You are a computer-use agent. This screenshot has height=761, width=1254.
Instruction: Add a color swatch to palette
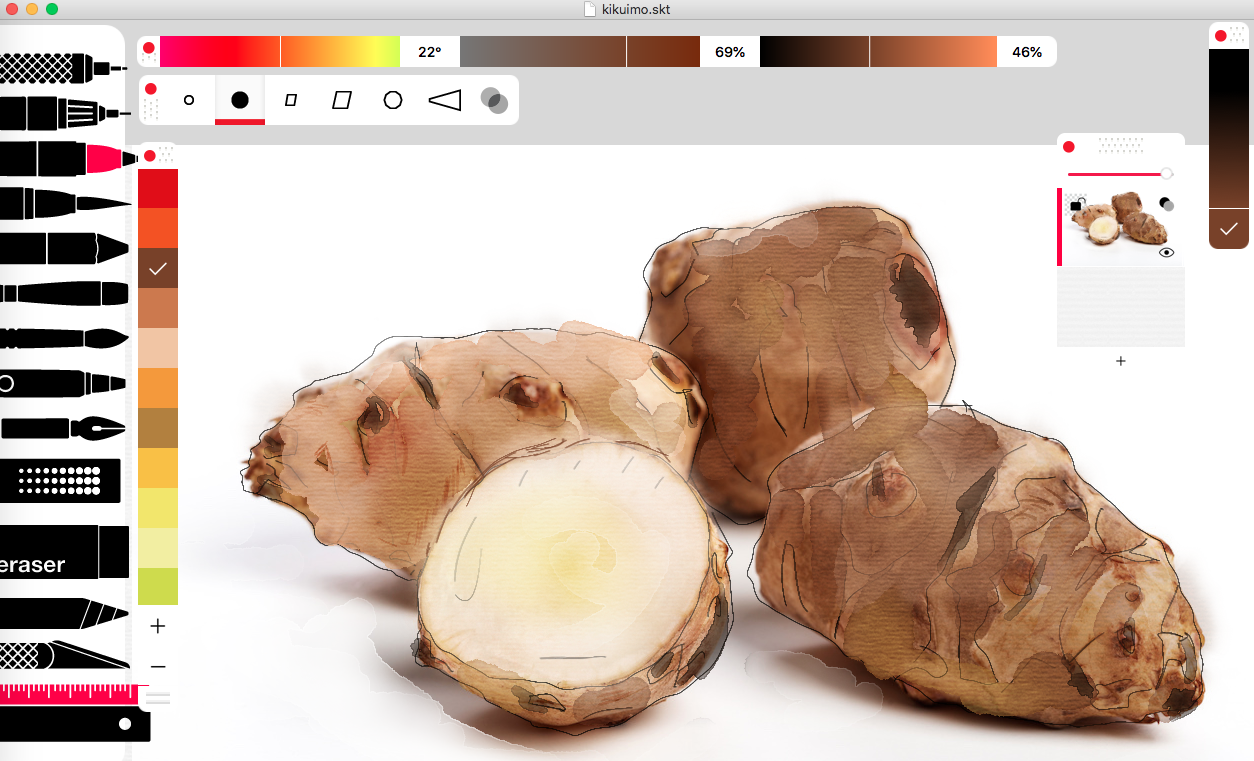(x=157, y=626)
